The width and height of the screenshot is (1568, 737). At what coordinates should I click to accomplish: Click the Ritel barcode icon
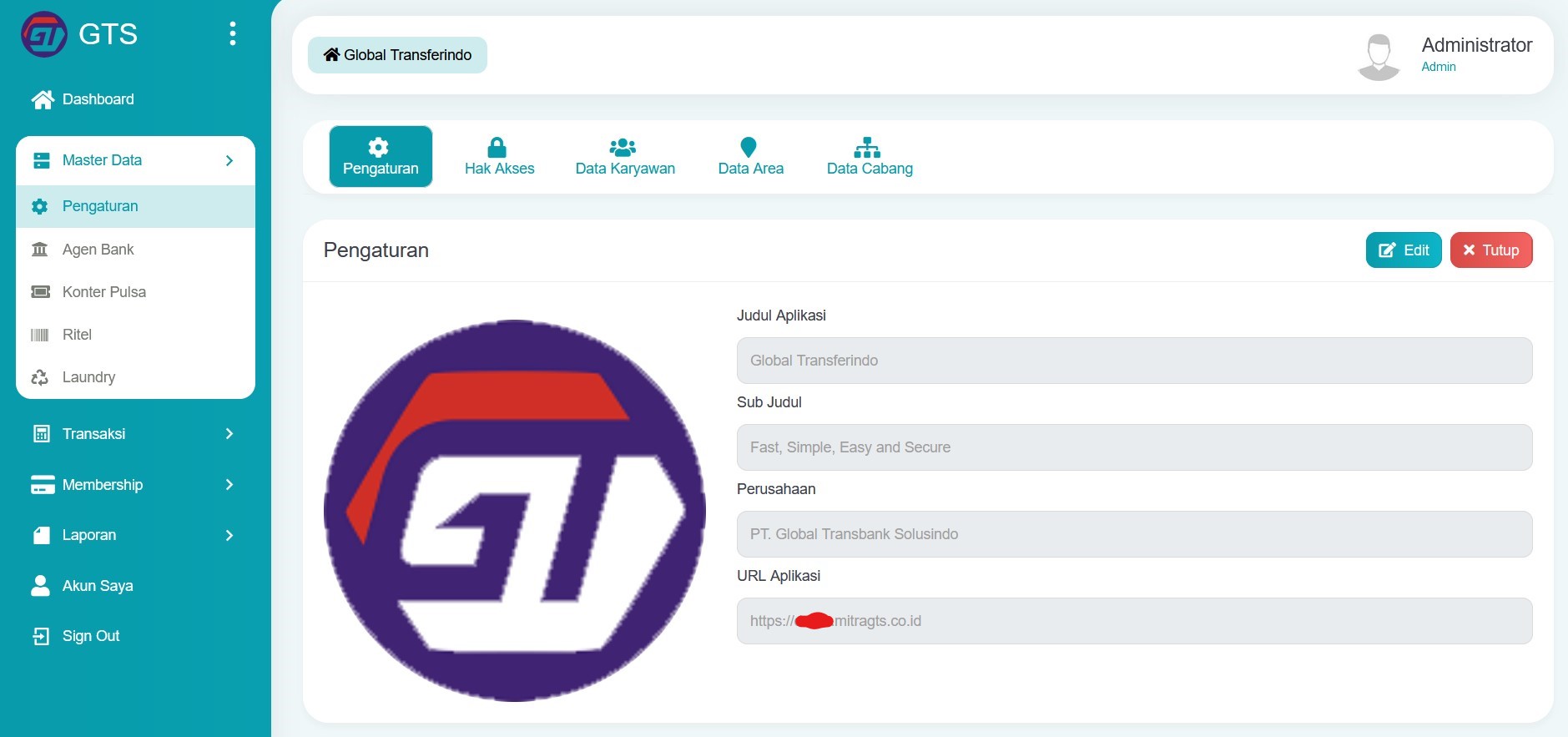tap(40, 335)
